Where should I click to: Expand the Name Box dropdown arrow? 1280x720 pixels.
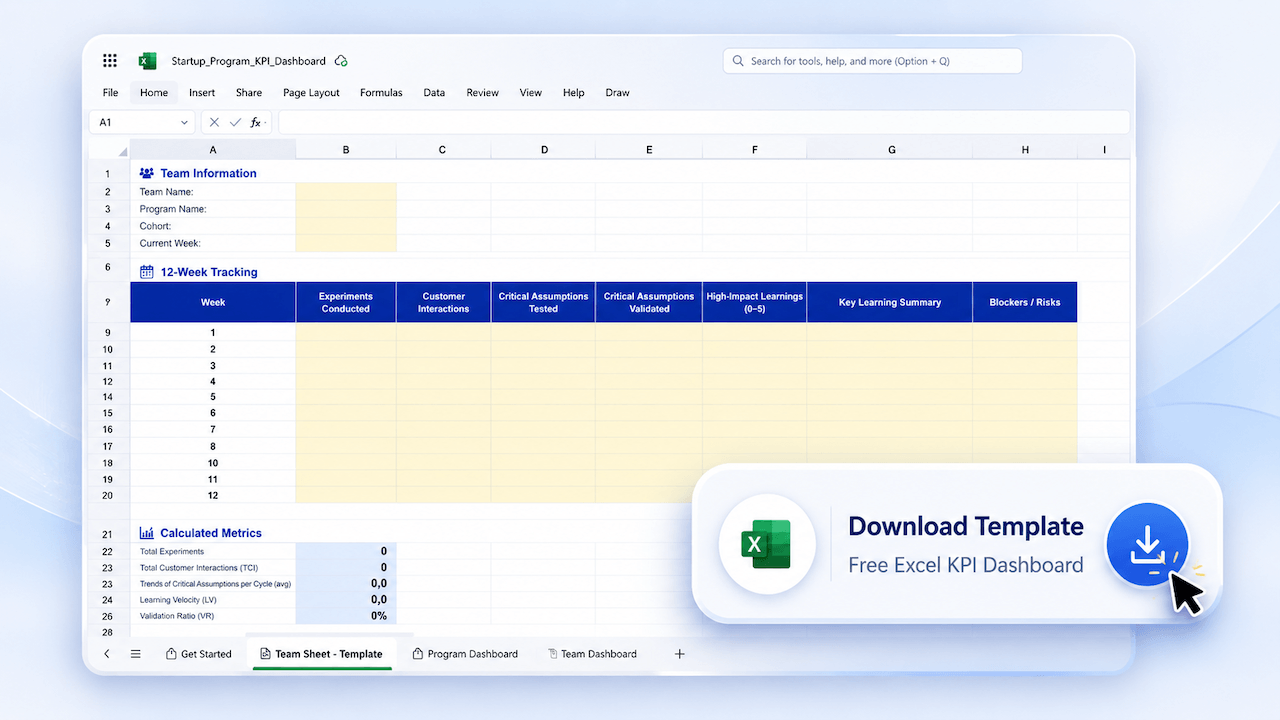pyautogui.click(x=184, y=122)
